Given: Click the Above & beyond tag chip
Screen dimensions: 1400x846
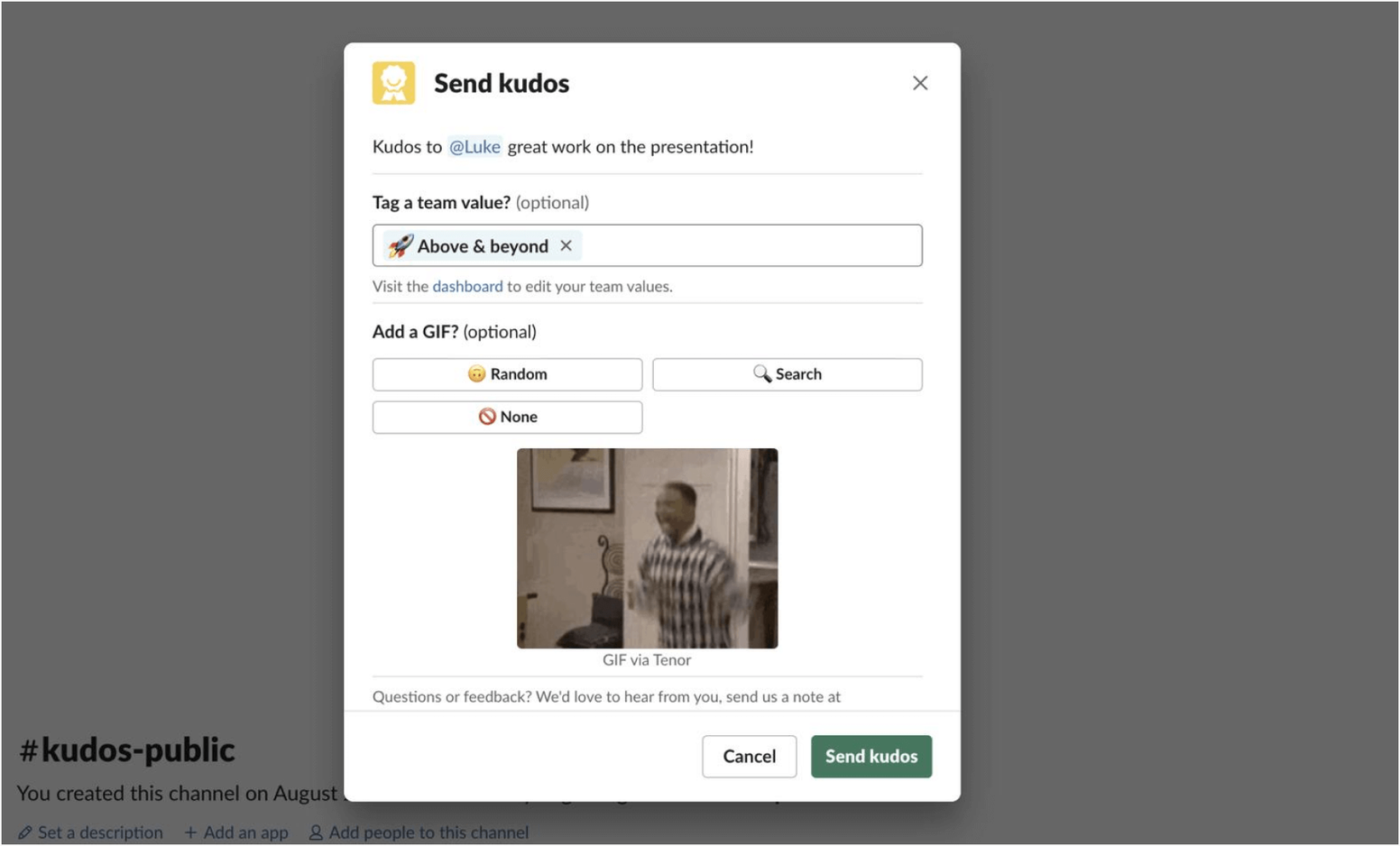Looking at the screenshot, I should (482, 245).
